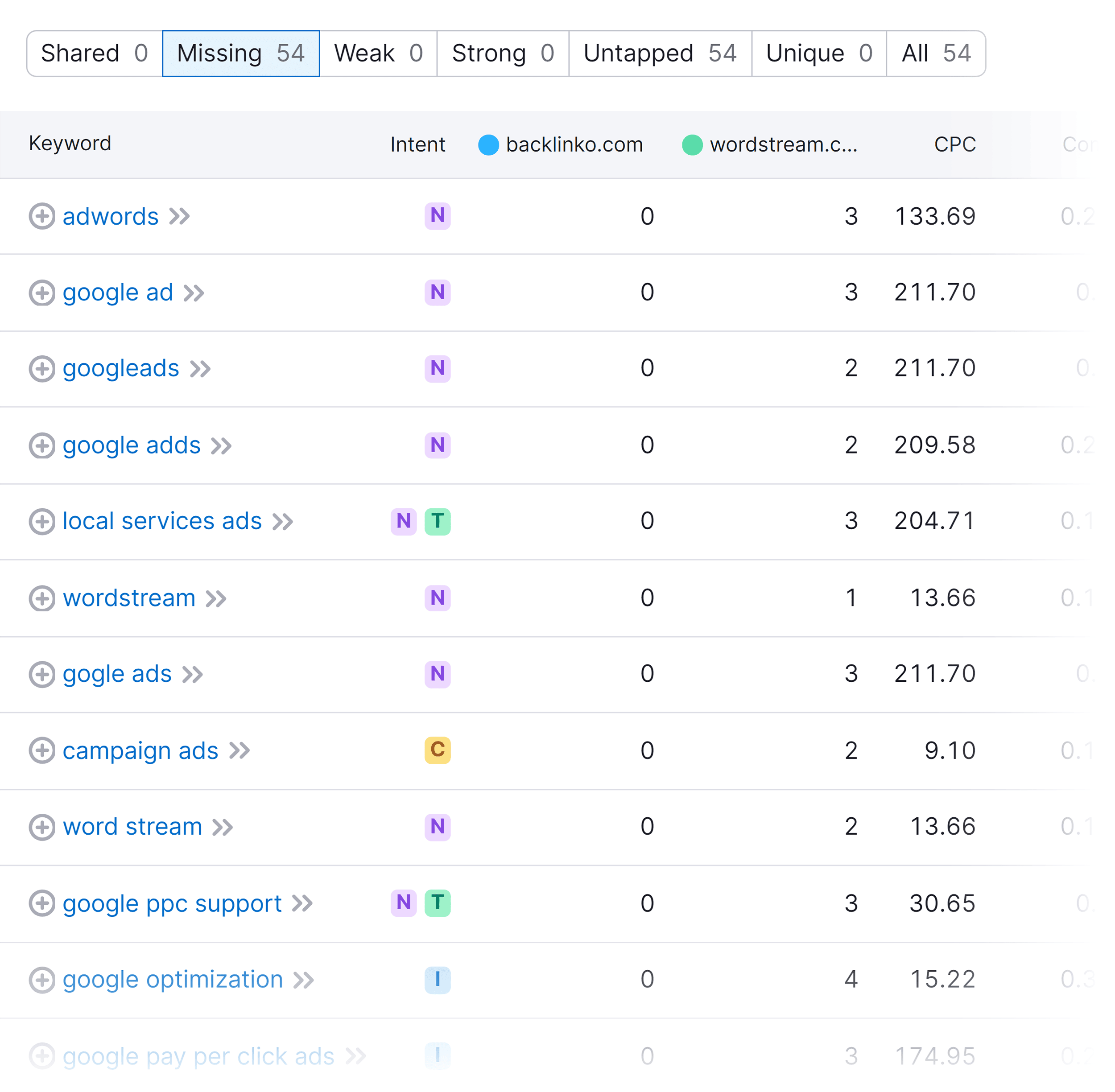Open the Shared keywords tab

(94, 53)
